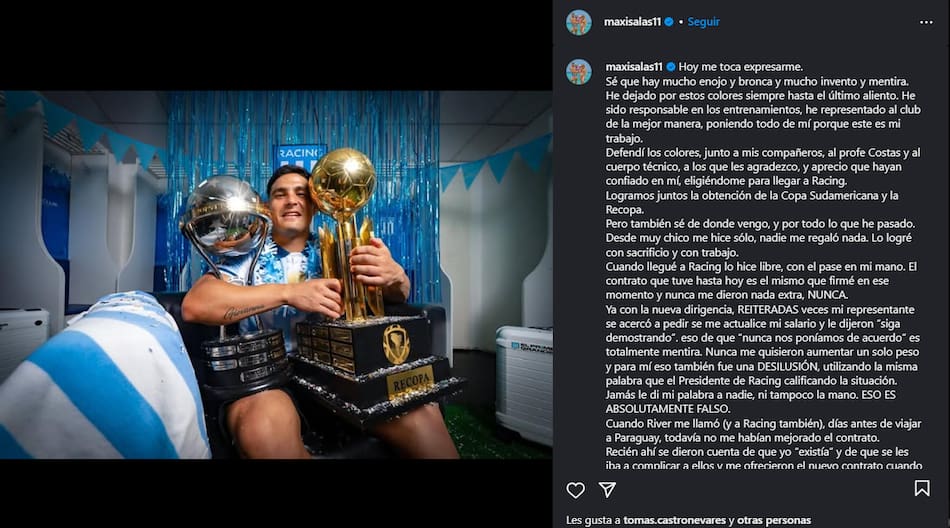Viewport: 950px width, 528px height.
Task: Click the verified badge in the header
Action: pyautogui.click(x=669, y=22)
